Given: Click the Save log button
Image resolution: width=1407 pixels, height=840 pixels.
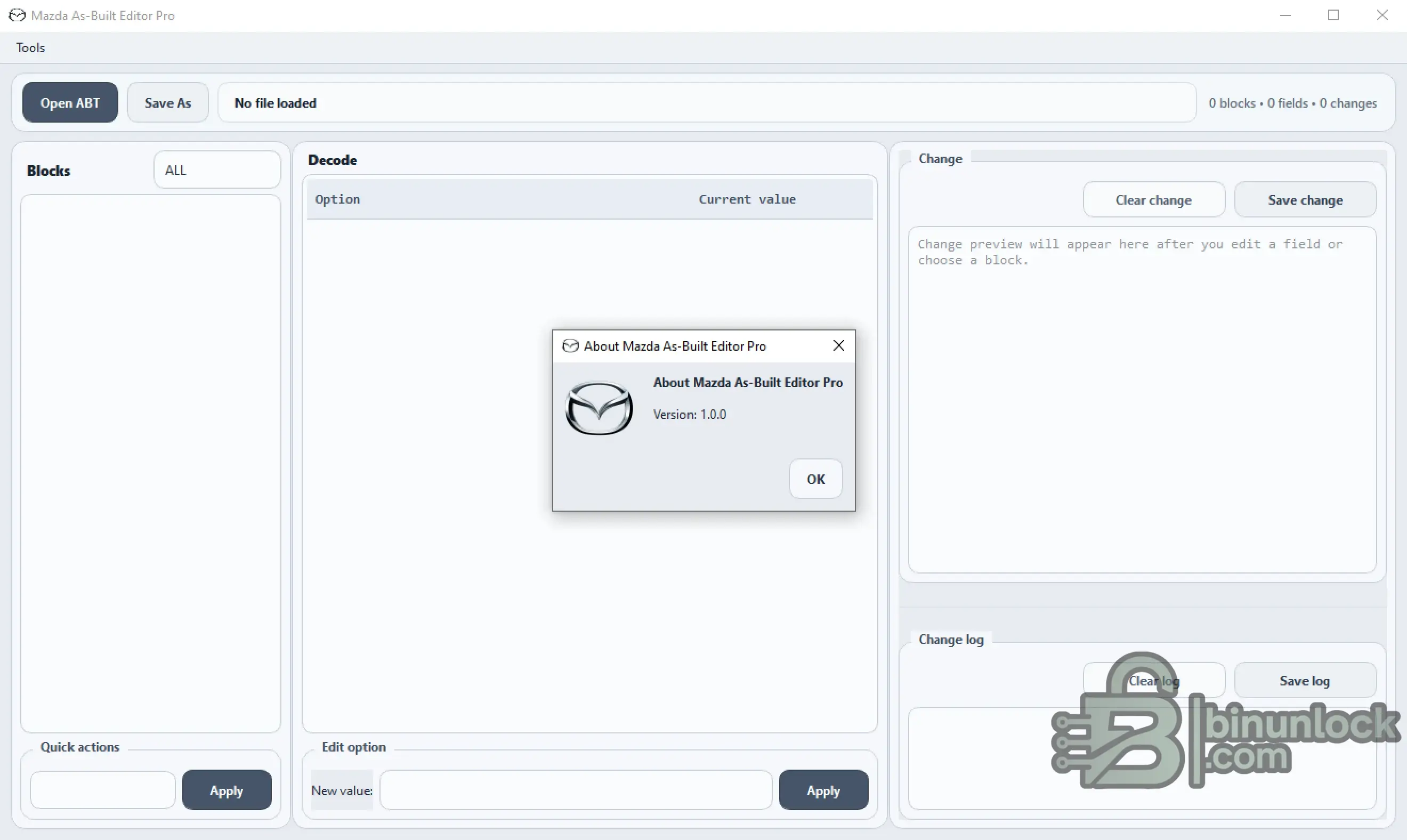Looking at the screenshot, I should point(1305,681).
